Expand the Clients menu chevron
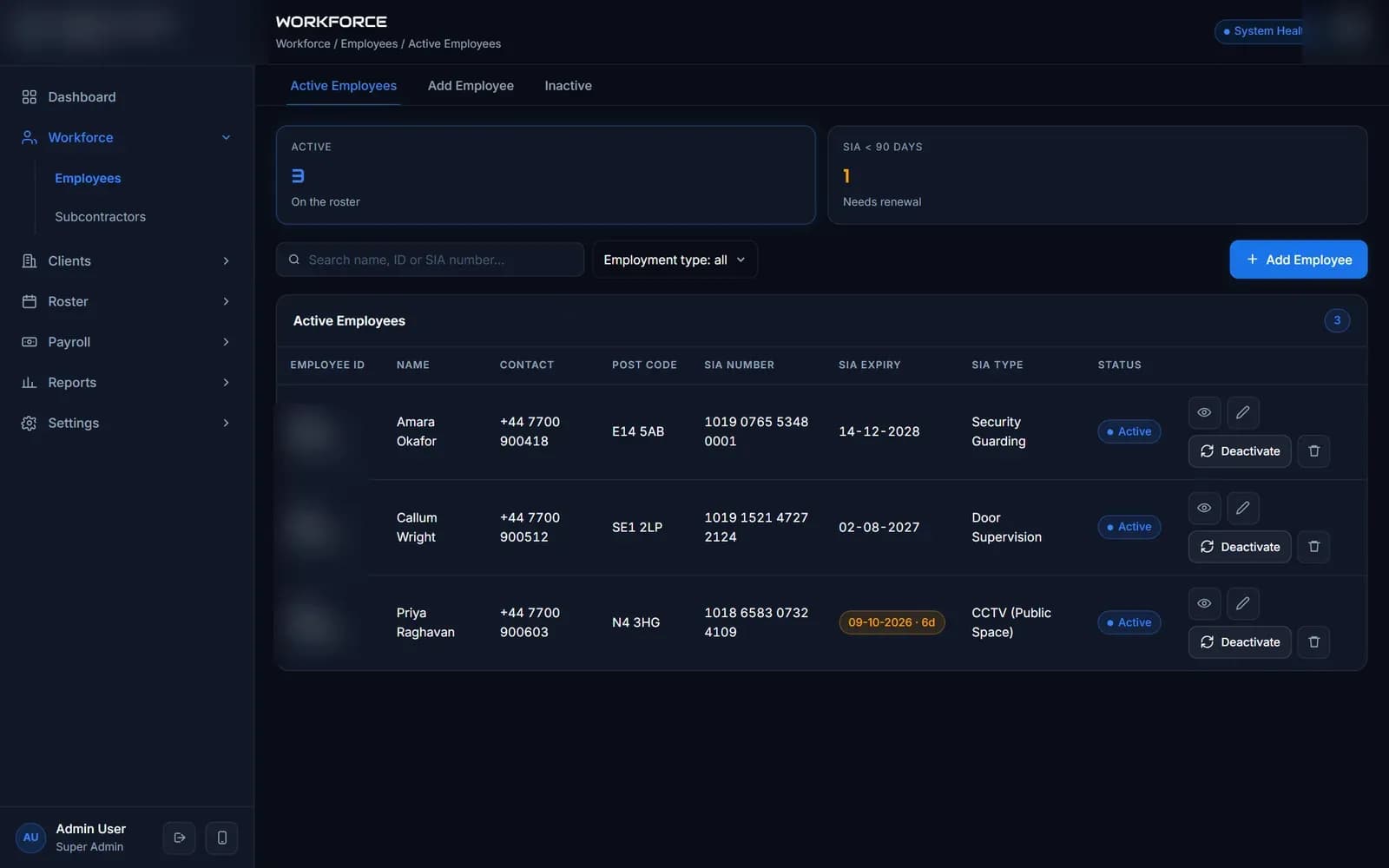 pos(226,261)
